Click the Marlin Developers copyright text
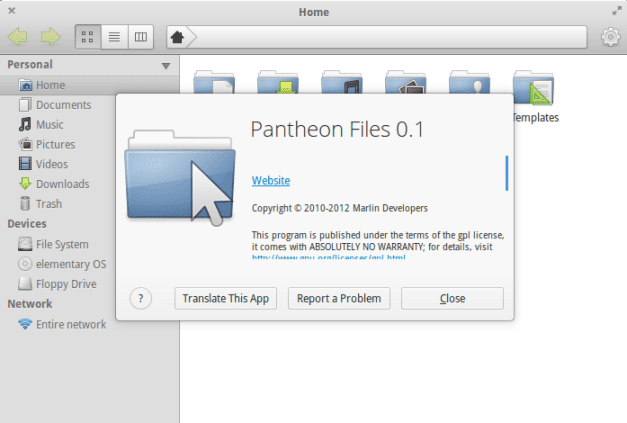The height and width of the screenshot is (423, 627). coord(339,208)
